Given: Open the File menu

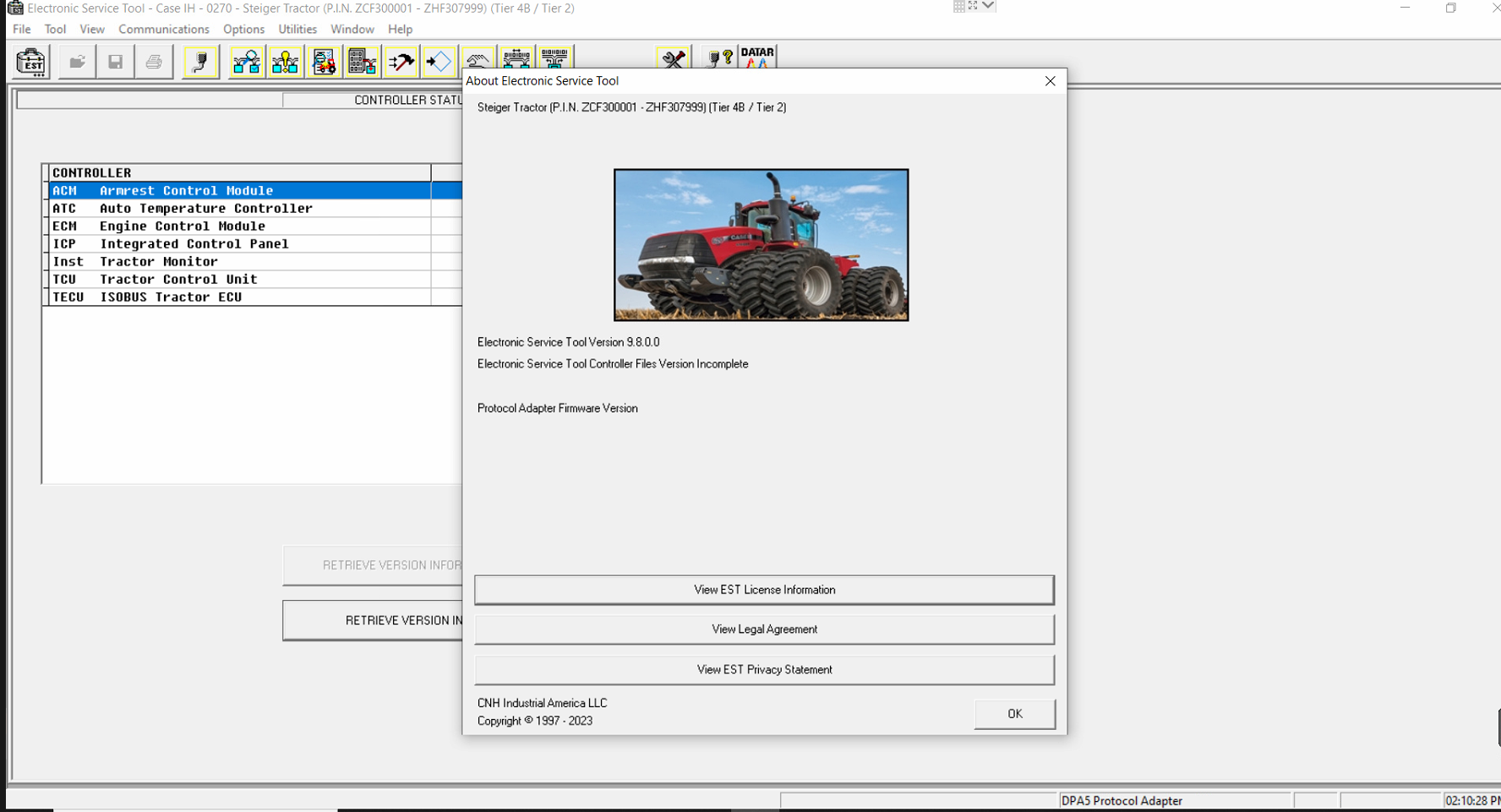Looking at the screenshot, I should (22, 29).
